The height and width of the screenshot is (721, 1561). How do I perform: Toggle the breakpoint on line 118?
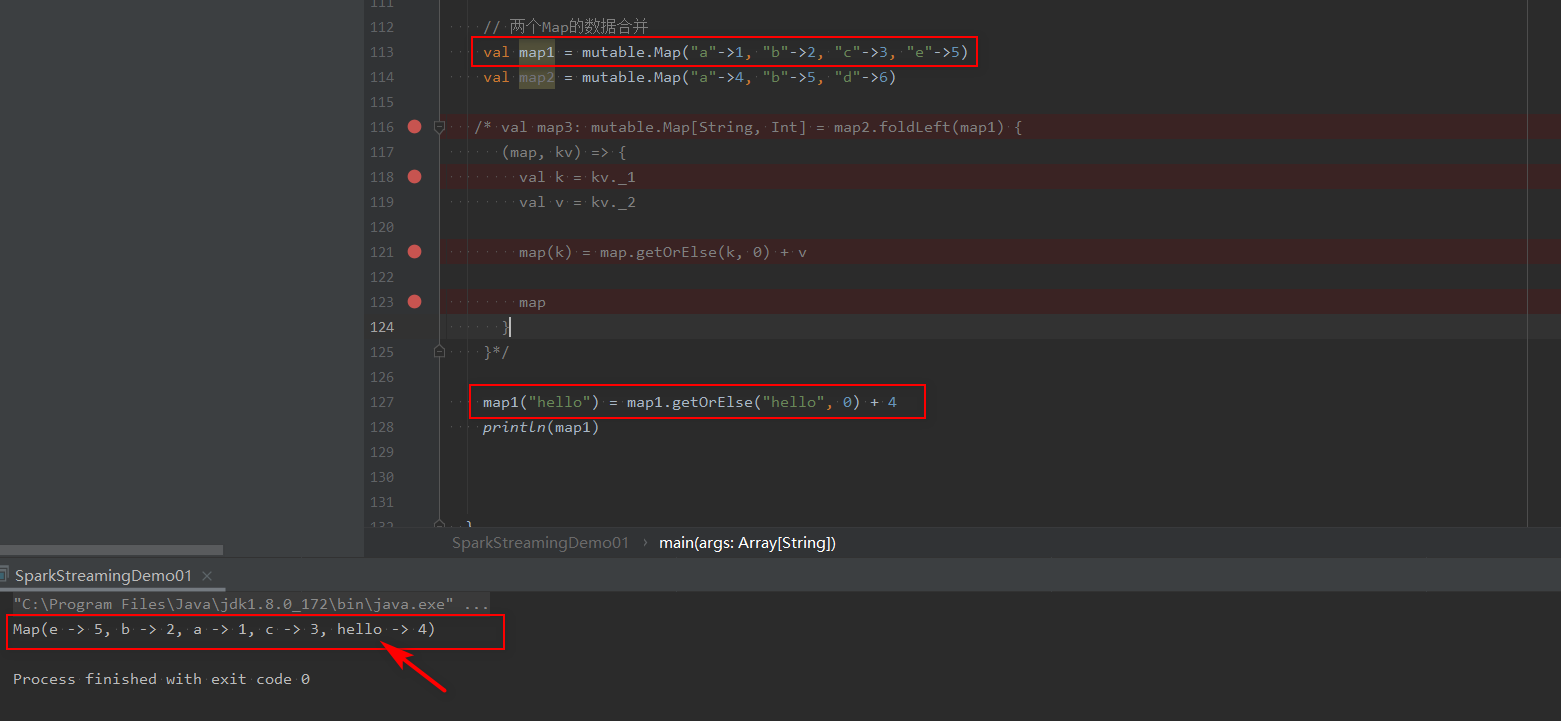pos(414,177)
